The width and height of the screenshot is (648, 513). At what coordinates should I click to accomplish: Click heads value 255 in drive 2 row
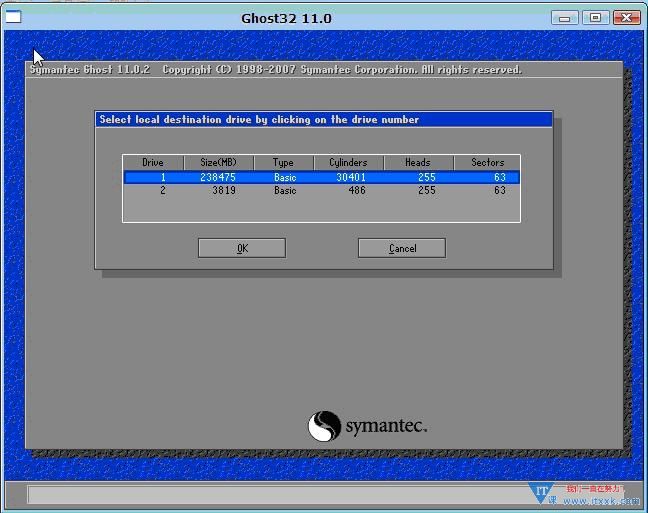pos(426,190)
